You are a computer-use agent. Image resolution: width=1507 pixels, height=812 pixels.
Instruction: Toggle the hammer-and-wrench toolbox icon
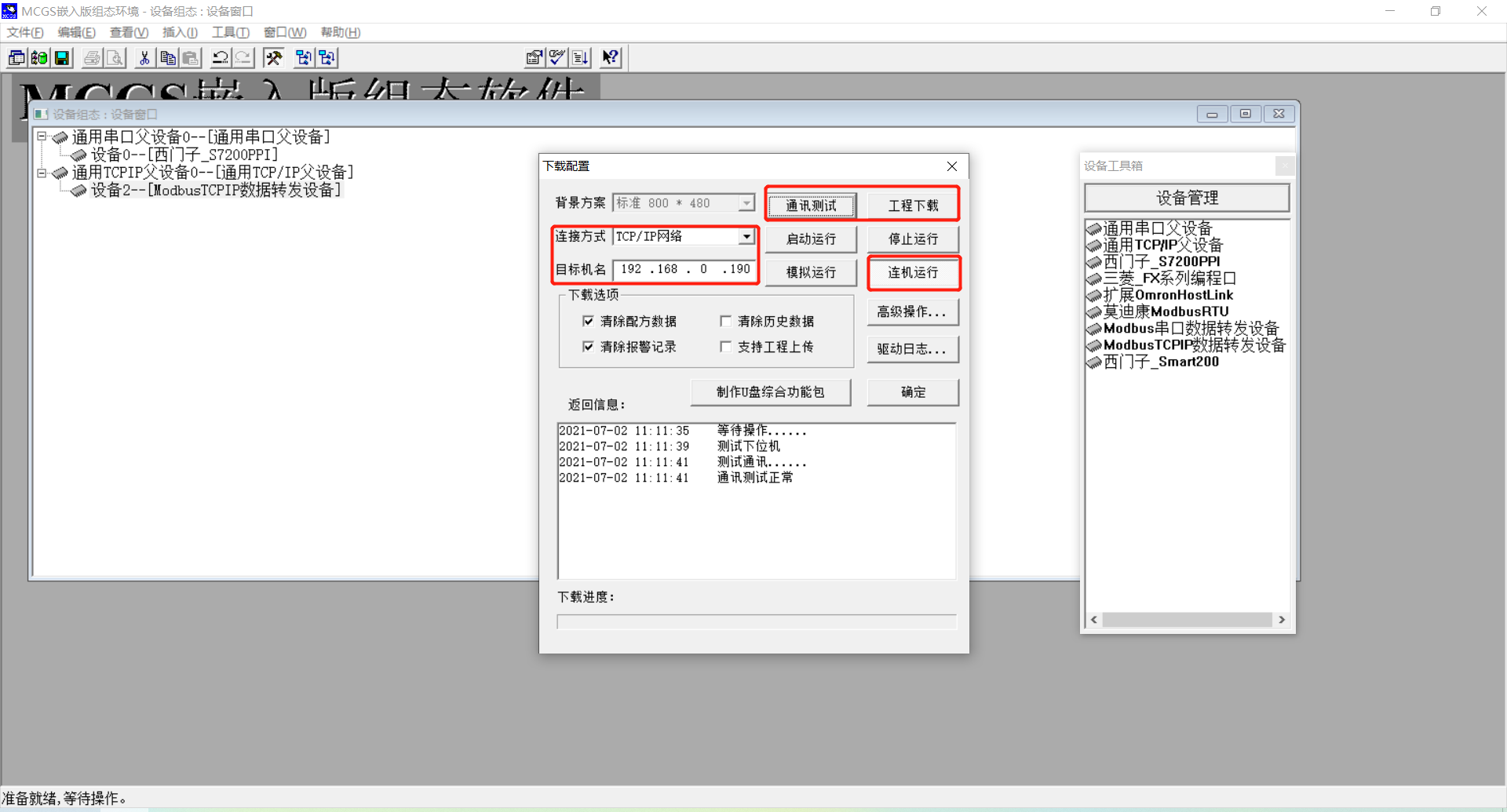tap(273, 58)
